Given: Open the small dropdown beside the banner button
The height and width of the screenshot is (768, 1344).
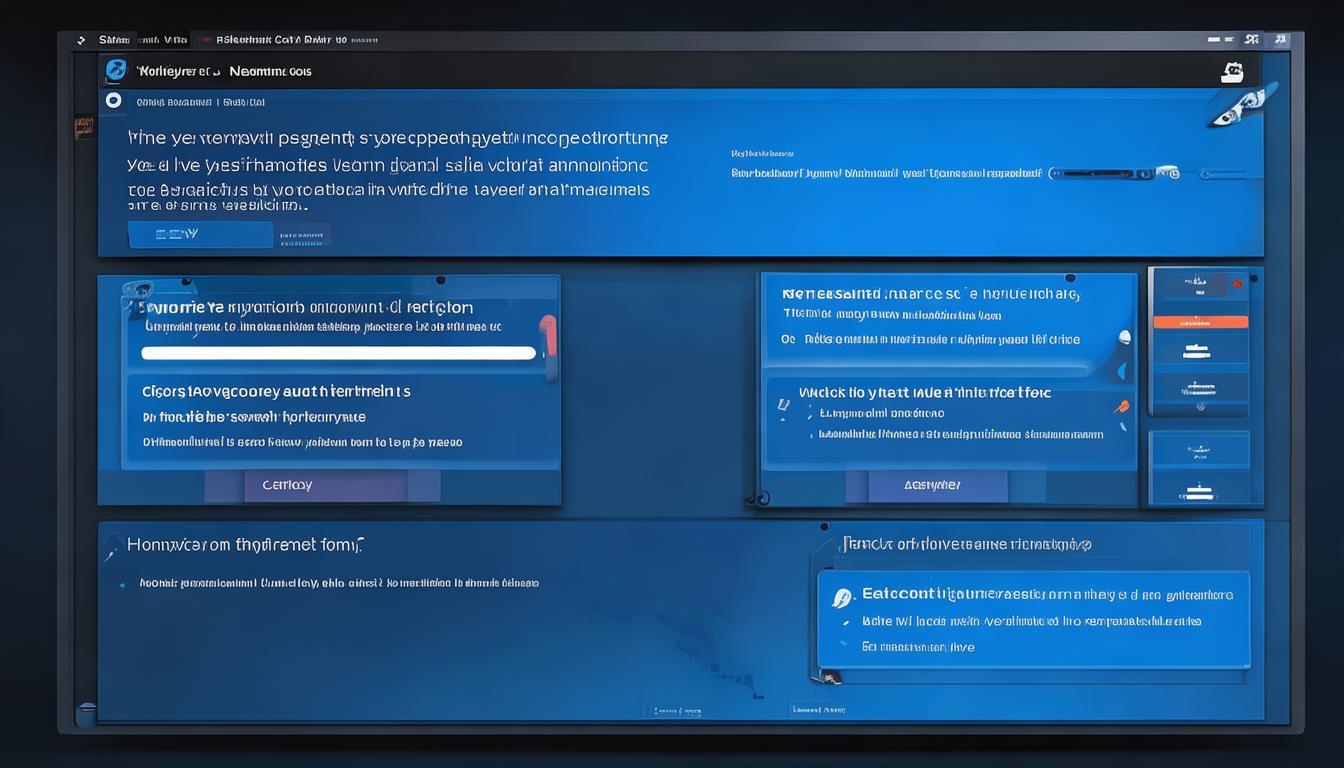Looking at the screenshot, I should click(x=303, y=236).
